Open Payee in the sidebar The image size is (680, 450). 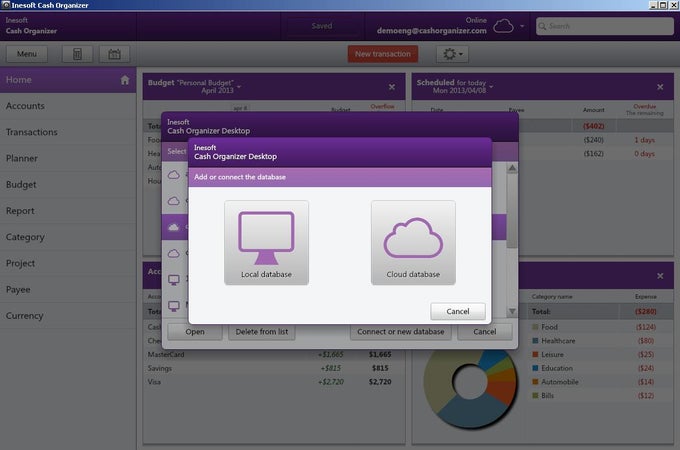(x=68, y=290)
